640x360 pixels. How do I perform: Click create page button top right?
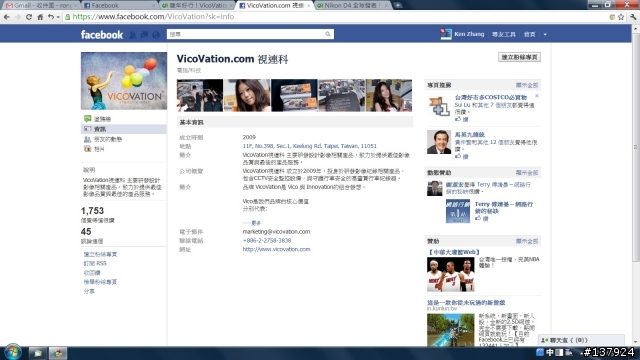pyautogui.click(x=519, y=57)
